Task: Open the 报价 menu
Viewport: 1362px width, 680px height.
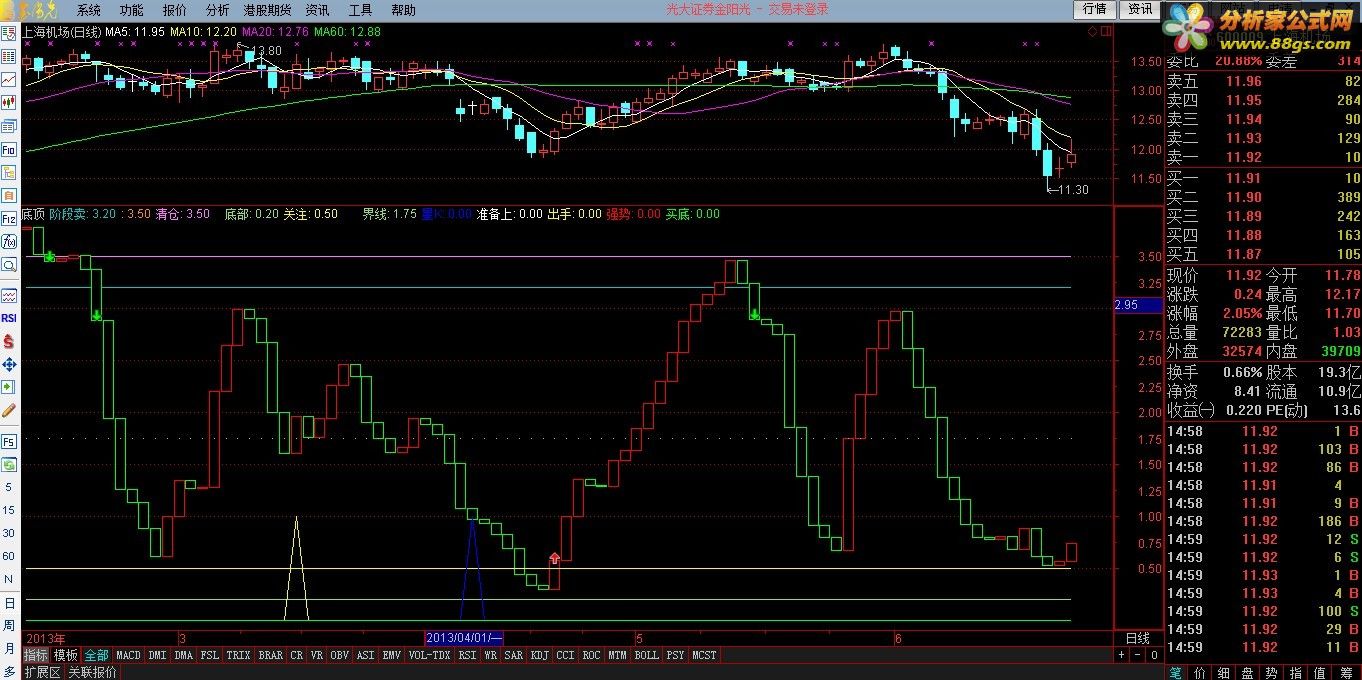Action: coord(175,10)
